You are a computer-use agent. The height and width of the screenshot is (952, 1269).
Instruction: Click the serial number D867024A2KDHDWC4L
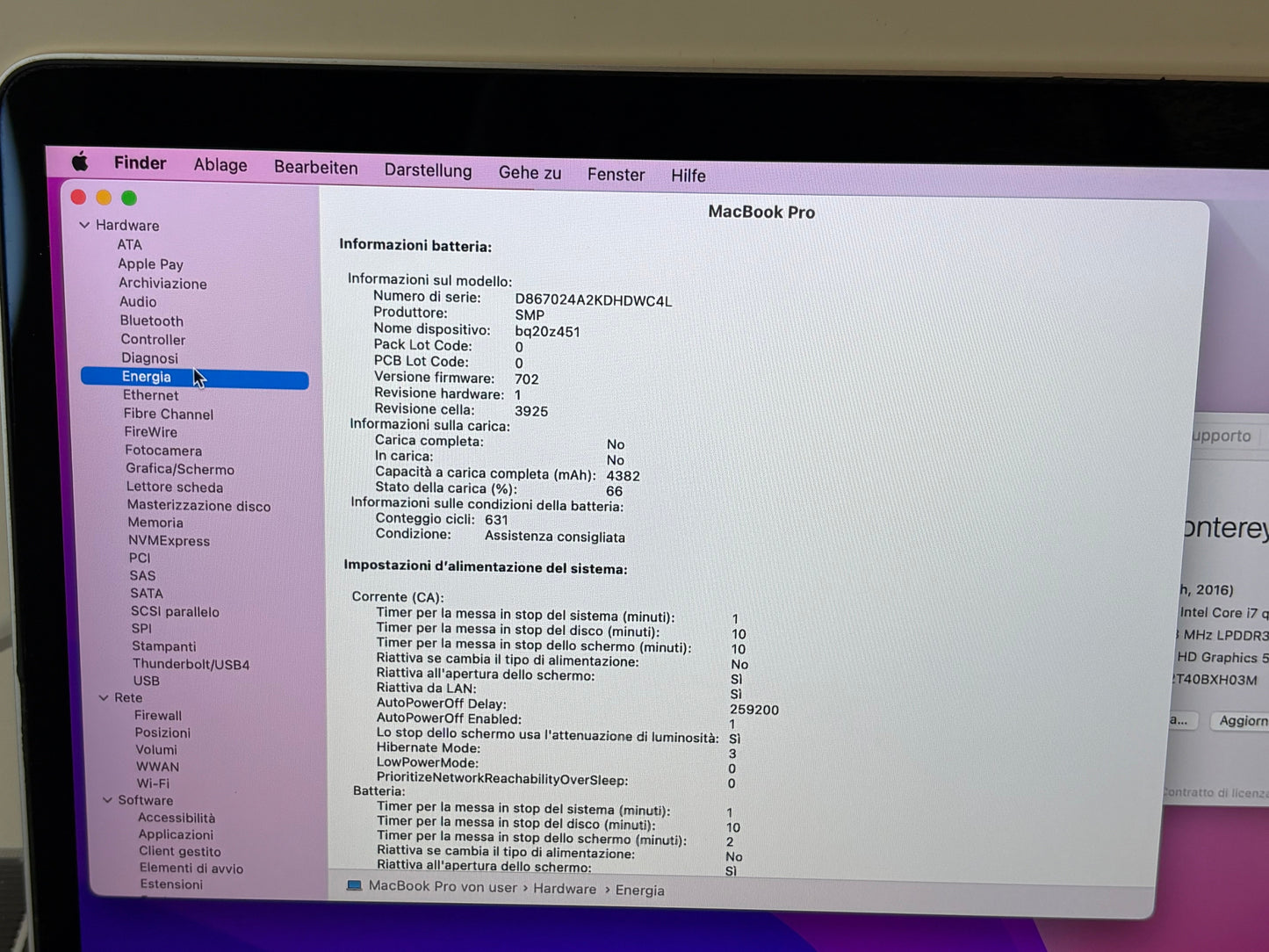pyautogui.click(x=593, y=300)
